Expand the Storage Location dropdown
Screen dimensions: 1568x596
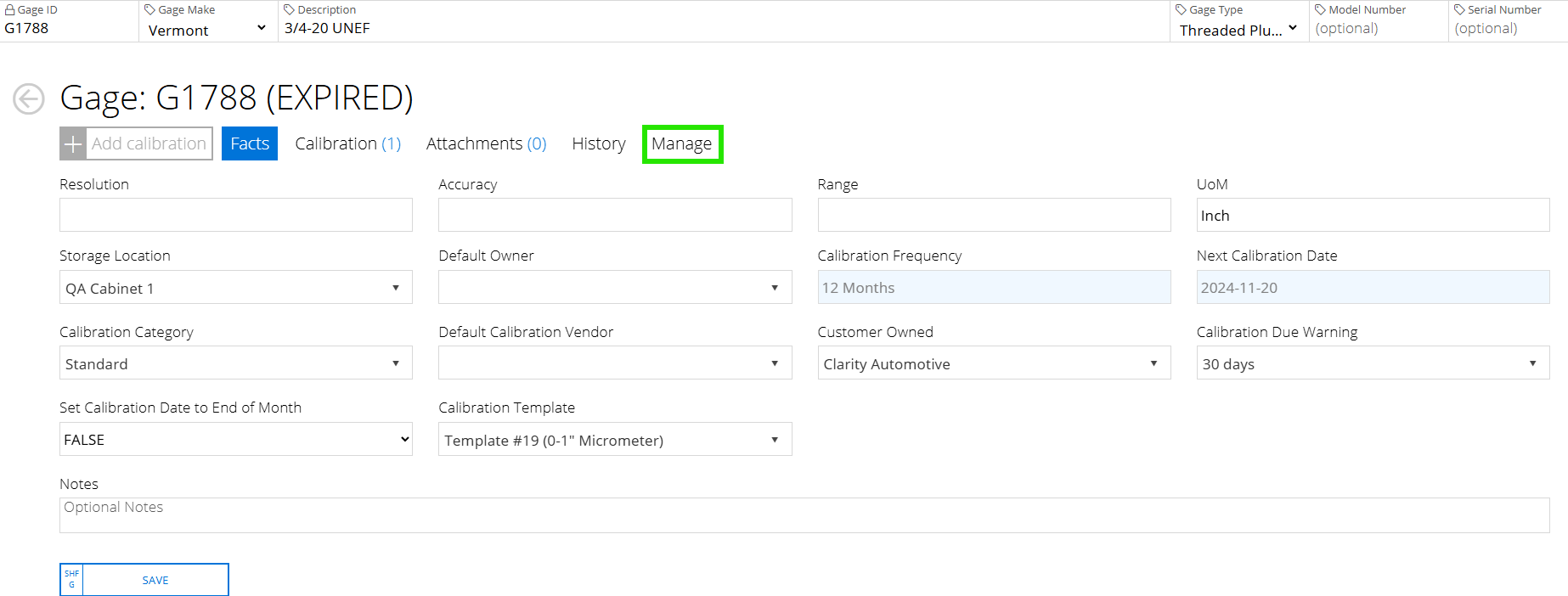tap(236, 288)
